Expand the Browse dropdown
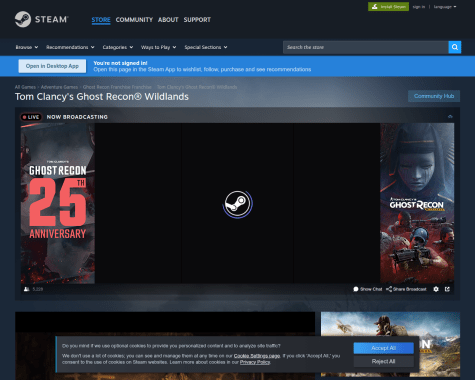Screen dimensions: 475x380 click(27, 47)
